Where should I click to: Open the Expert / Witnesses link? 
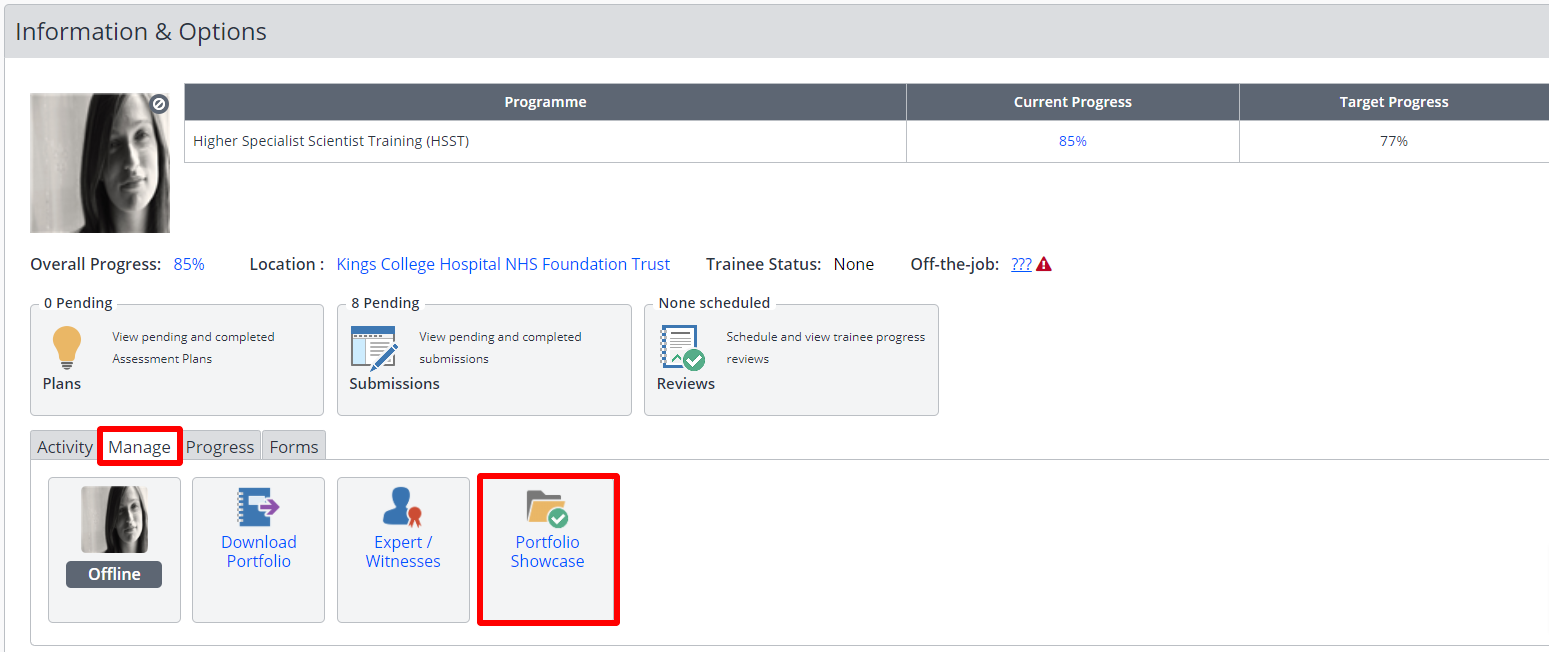(x=403, y=552)
